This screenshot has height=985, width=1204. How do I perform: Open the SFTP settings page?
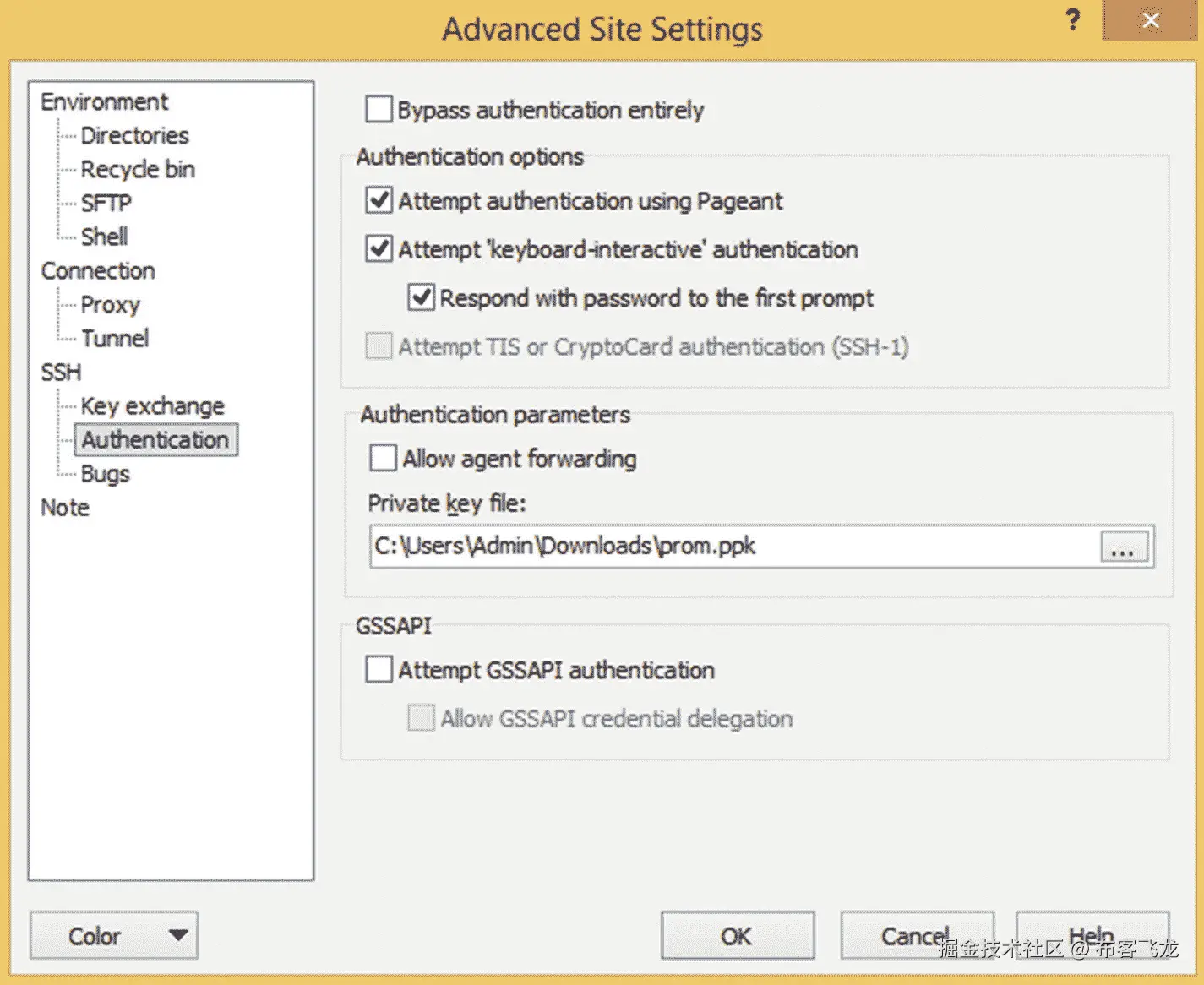click(x=106, y=203)
